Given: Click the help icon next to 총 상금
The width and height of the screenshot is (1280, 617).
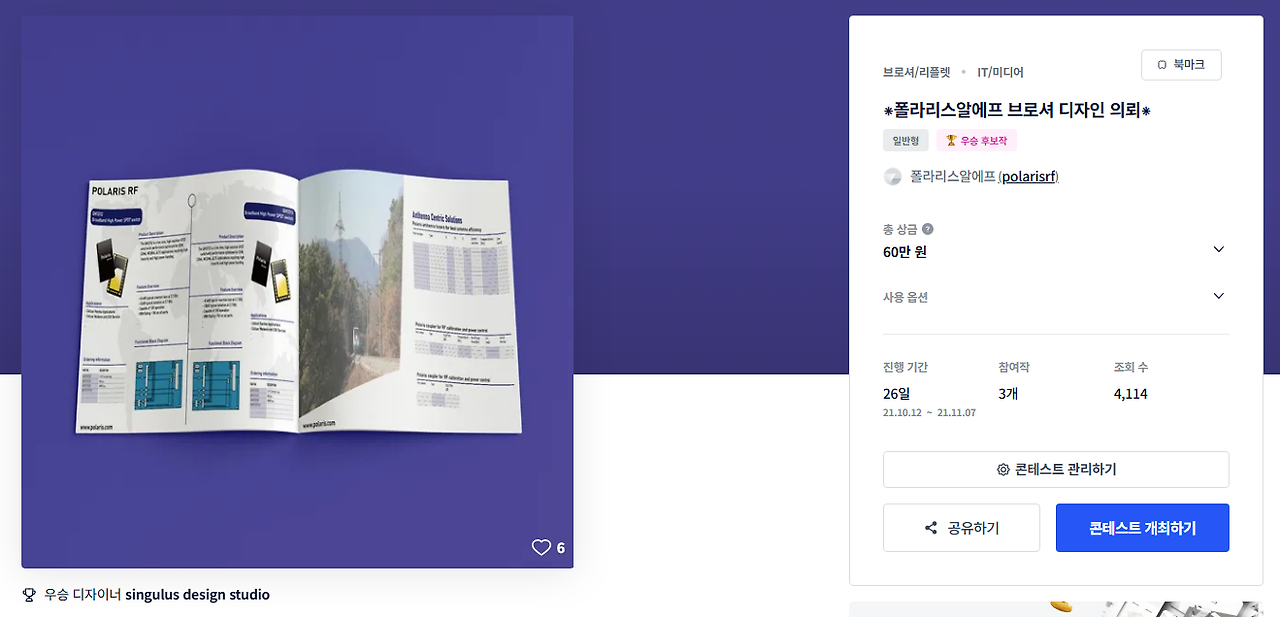Looking at the screenshot, I should coord(928,229).
